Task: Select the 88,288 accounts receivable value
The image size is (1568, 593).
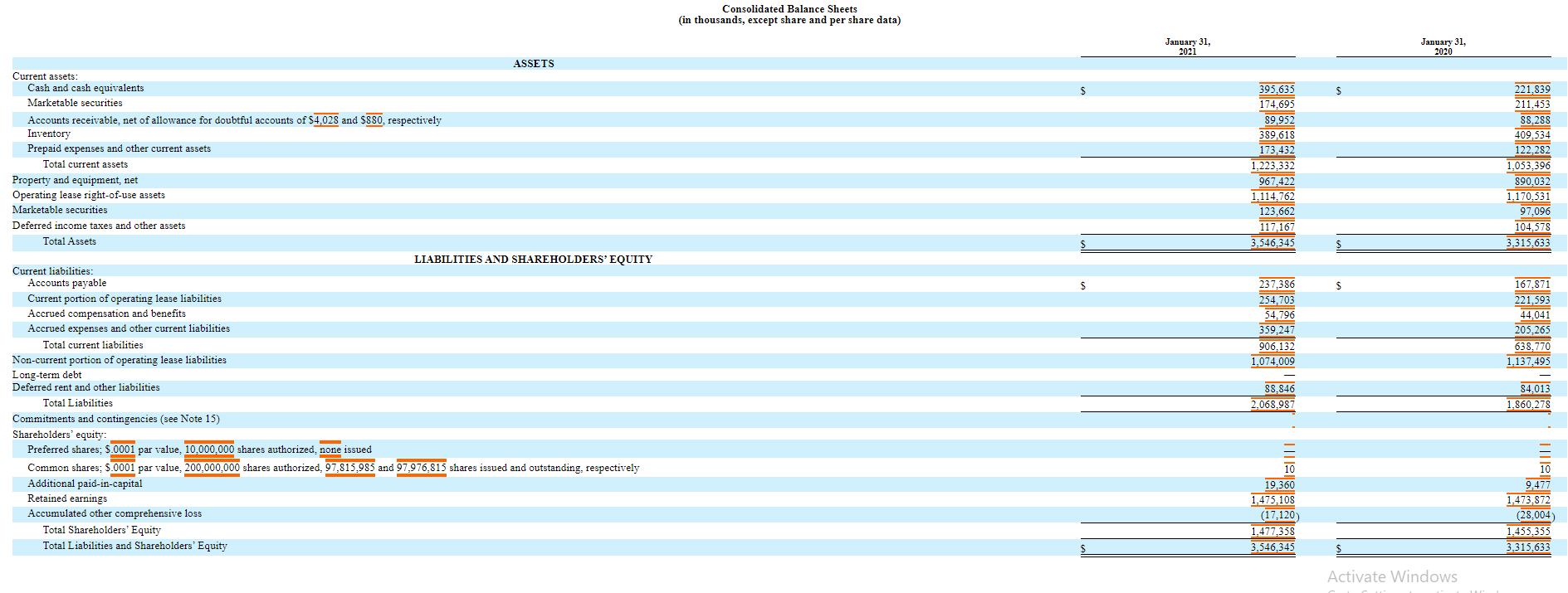Action: coord(1535,120)
